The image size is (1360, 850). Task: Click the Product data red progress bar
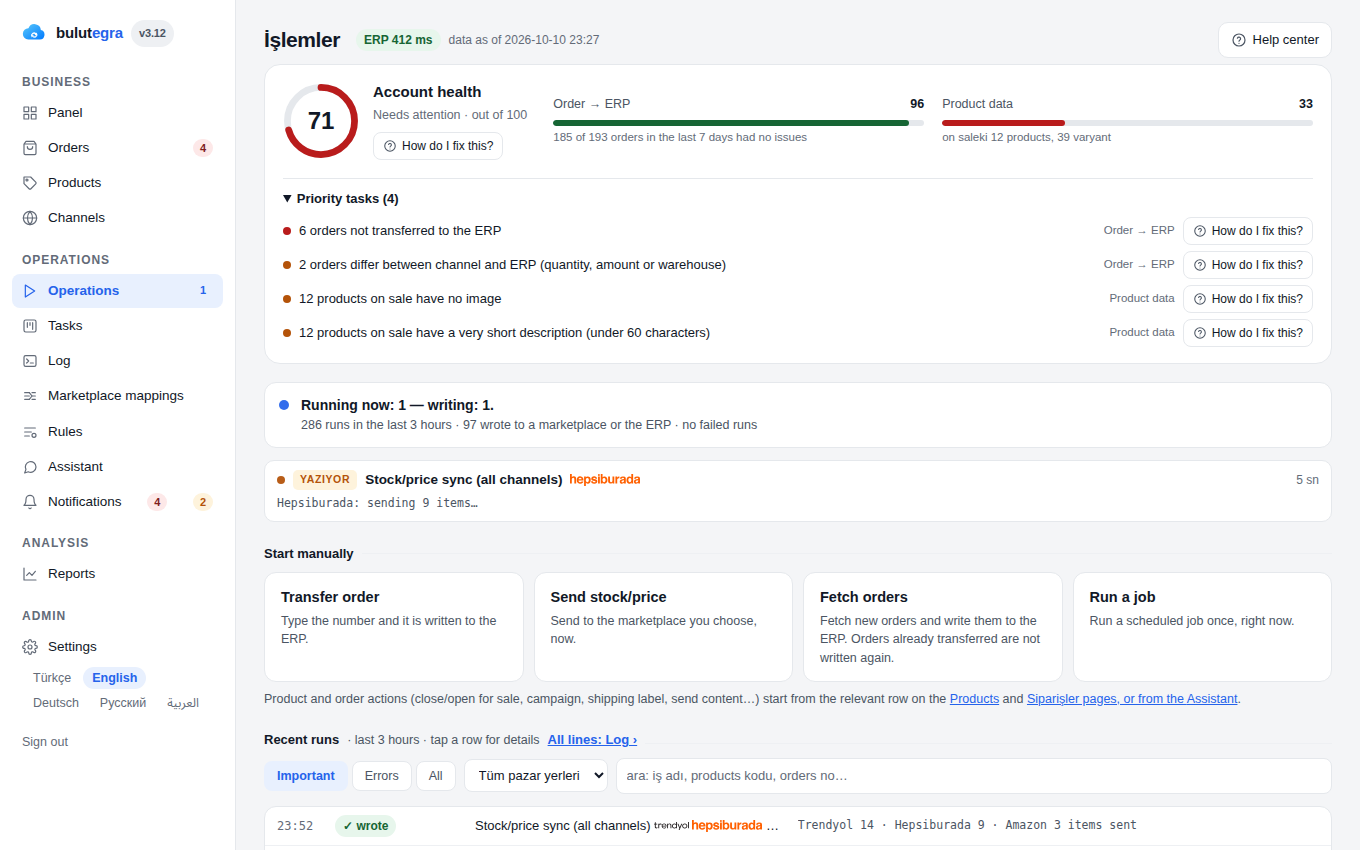pyautogui.click(x=1127, y=123)
